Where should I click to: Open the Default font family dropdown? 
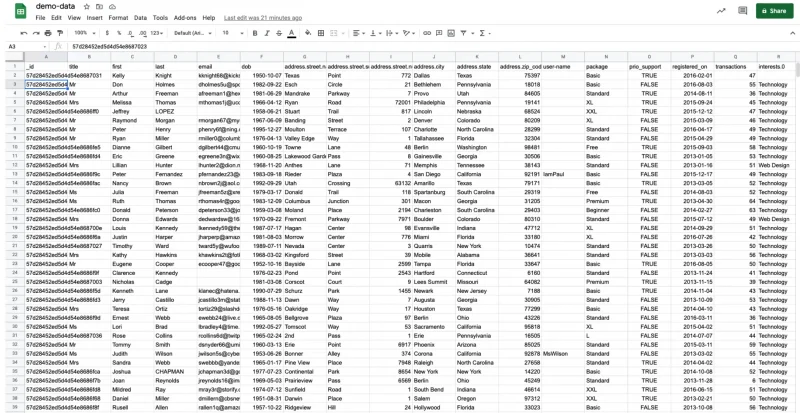(x=193, y=33)
